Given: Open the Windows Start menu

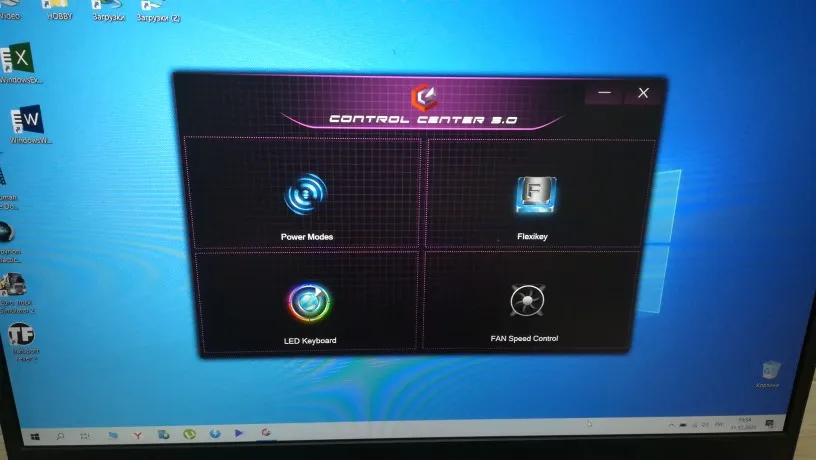Looking at the screenshot, I should (35, 437).
